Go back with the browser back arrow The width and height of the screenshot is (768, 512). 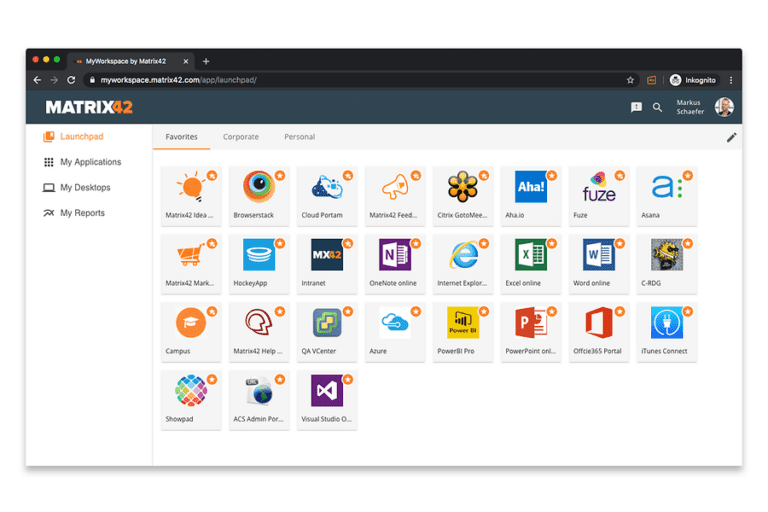click(x=37, y=80)
